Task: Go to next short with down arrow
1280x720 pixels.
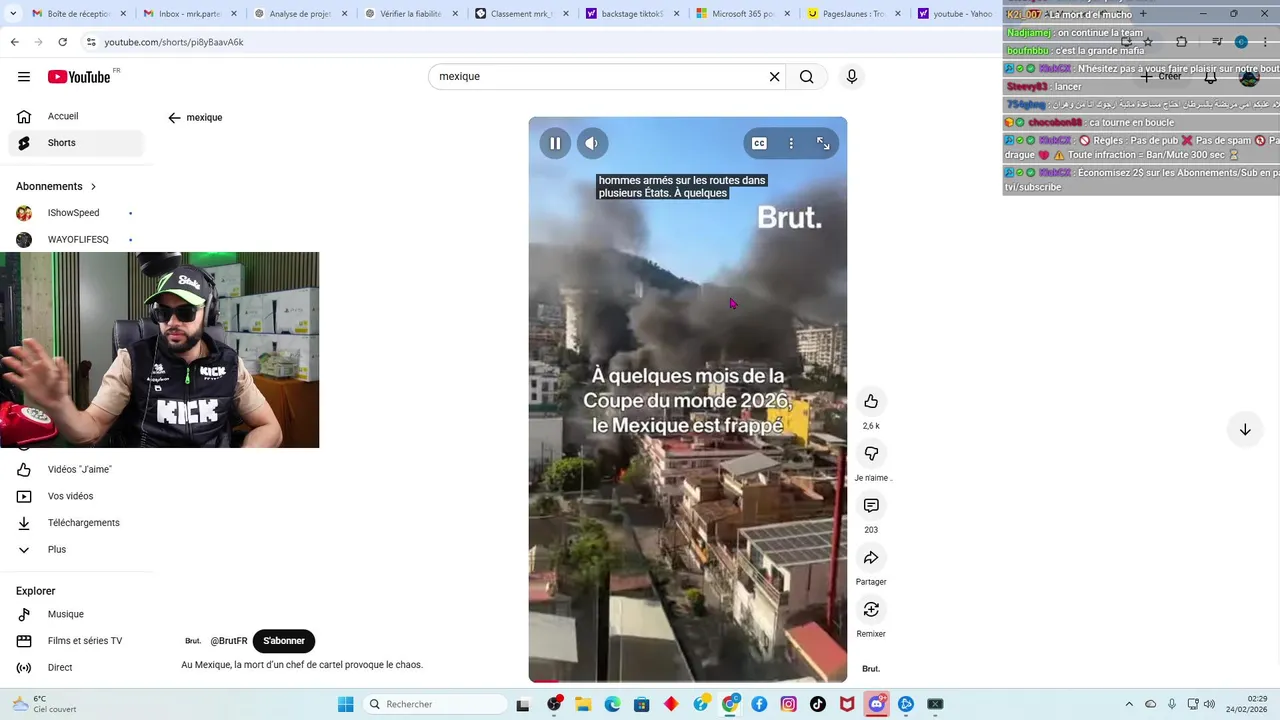Action: tap(1245, 429)
